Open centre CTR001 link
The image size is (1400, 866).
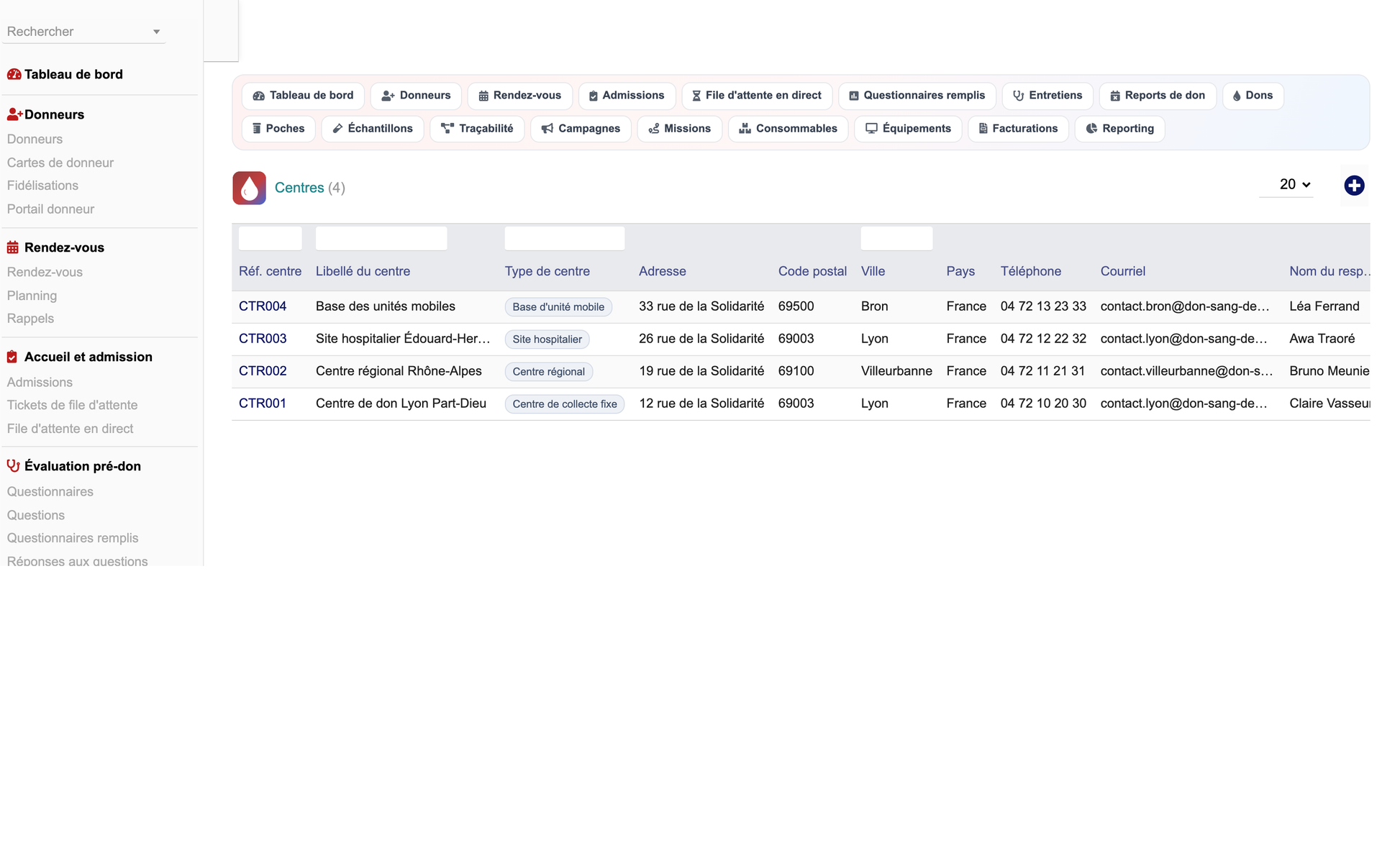(x=263, y=404)
